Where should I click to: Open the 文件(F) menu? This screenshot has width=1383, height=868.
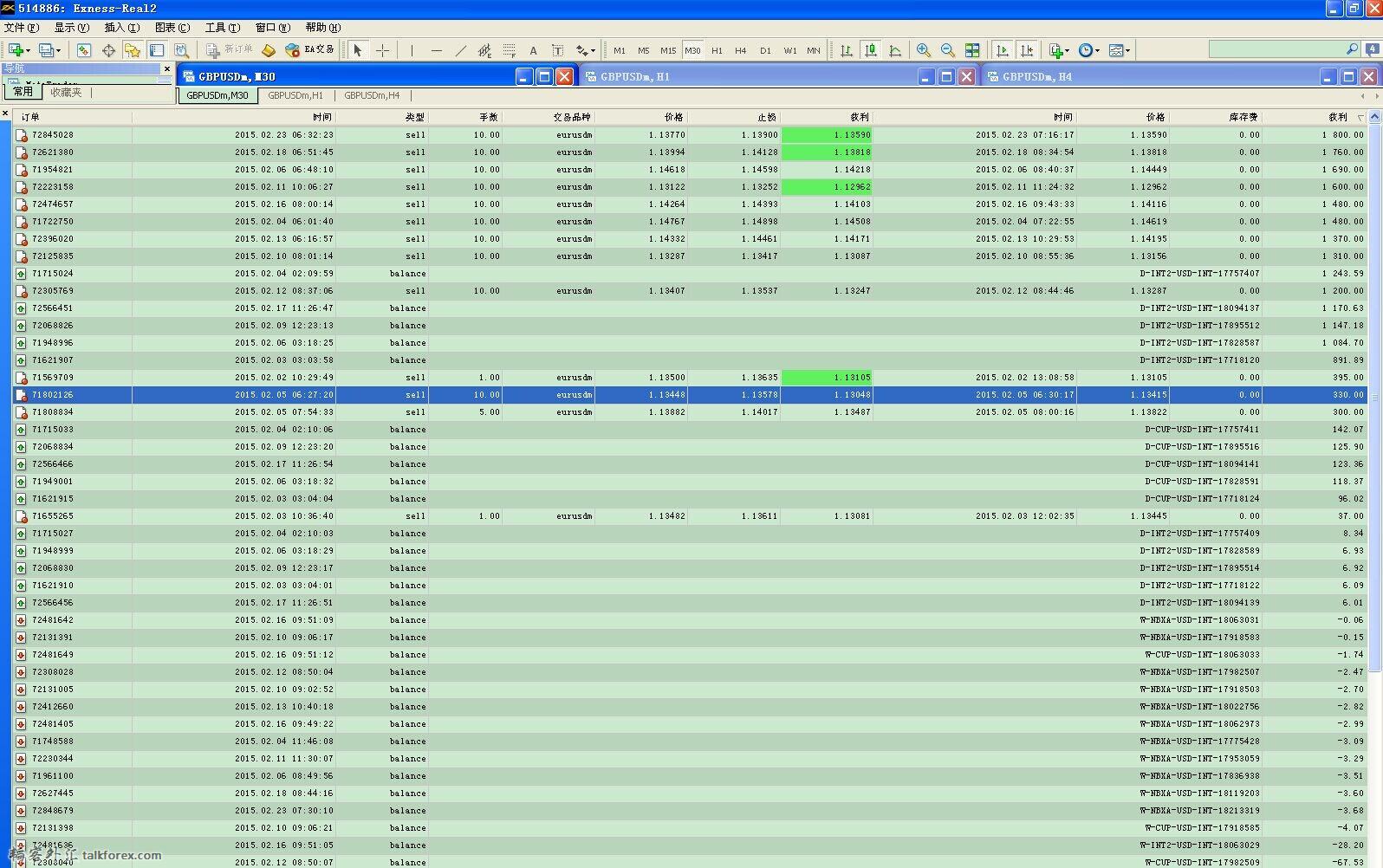(21, 28)
